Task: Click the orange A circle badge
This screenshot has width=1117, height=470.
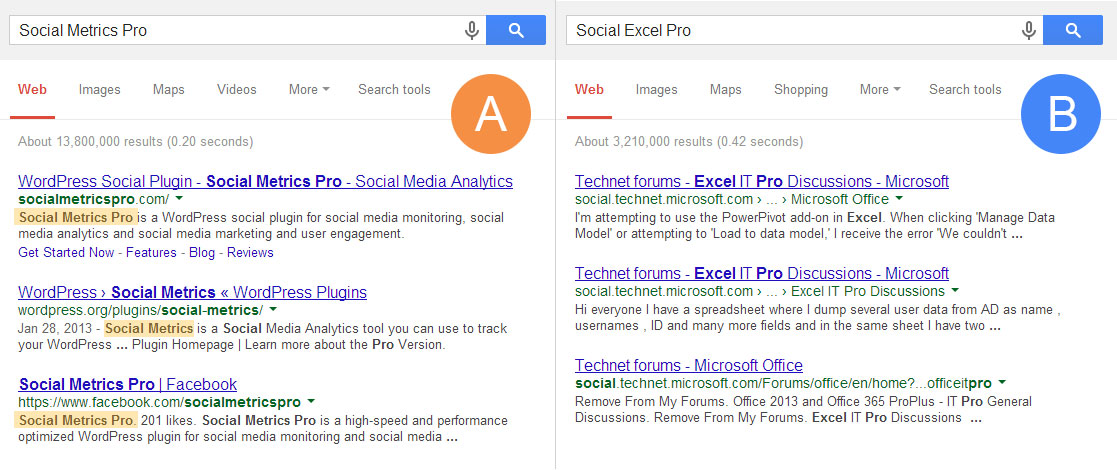Action: click(x=491, y=114)
